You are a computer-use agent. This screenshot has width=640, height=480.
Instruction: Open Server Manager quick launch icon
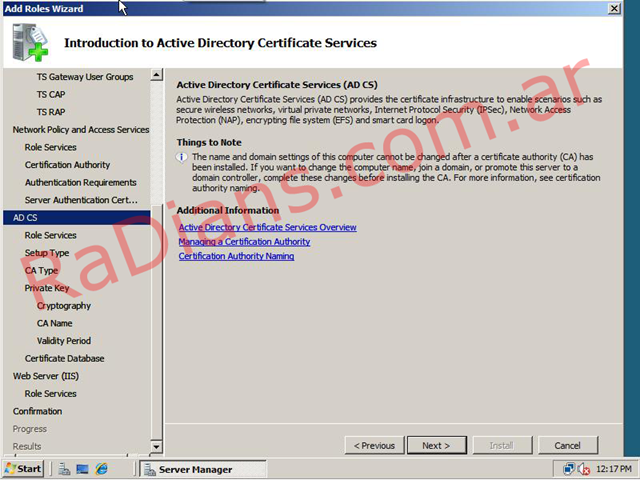(x=63, y=469)
